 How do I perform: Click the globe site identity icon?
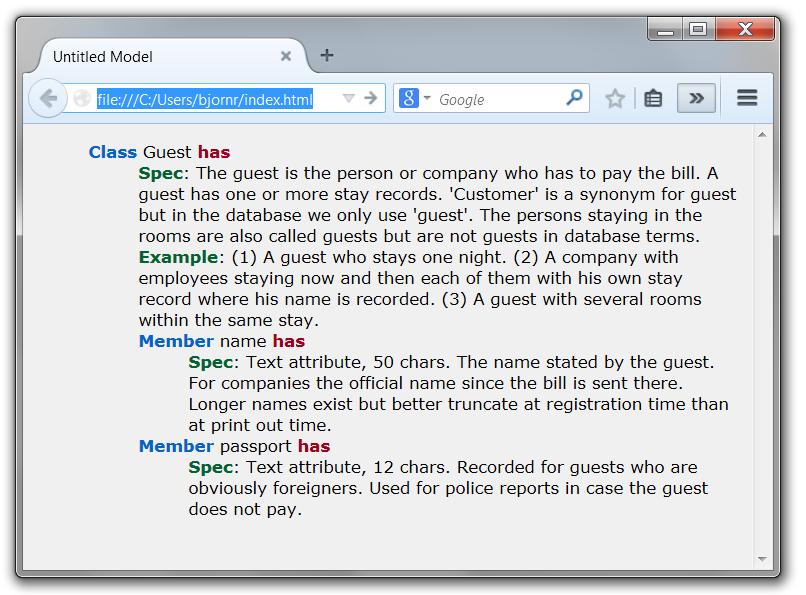click(81, 98)
